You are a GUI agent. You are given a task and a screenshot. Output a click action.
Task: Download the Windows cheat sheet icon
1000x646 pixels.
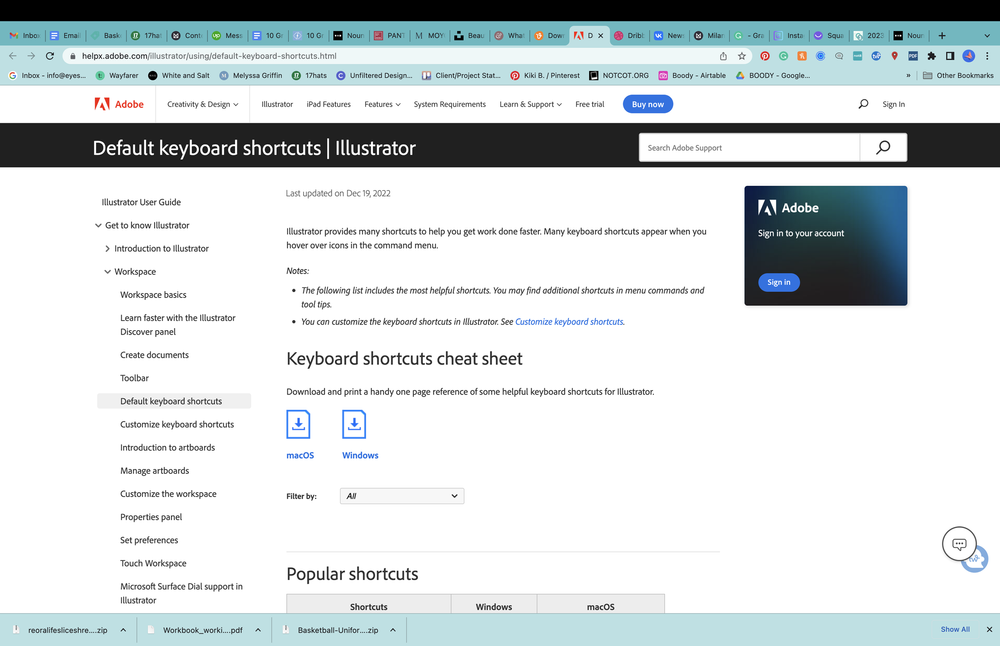(354, 424)
